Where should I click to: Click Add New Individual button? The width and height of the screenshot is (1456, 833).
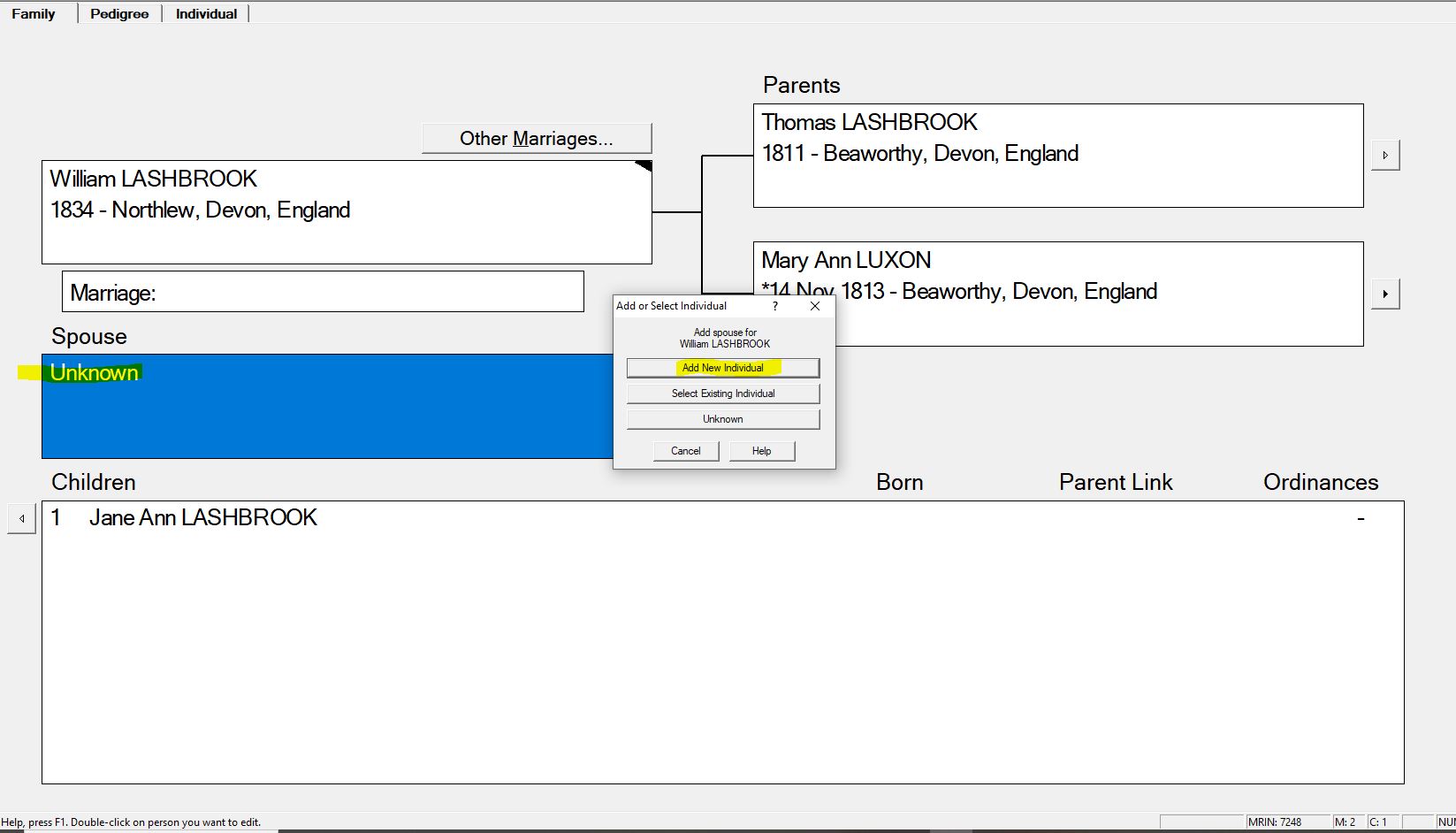pyautogui.click(x=723, y=368)
